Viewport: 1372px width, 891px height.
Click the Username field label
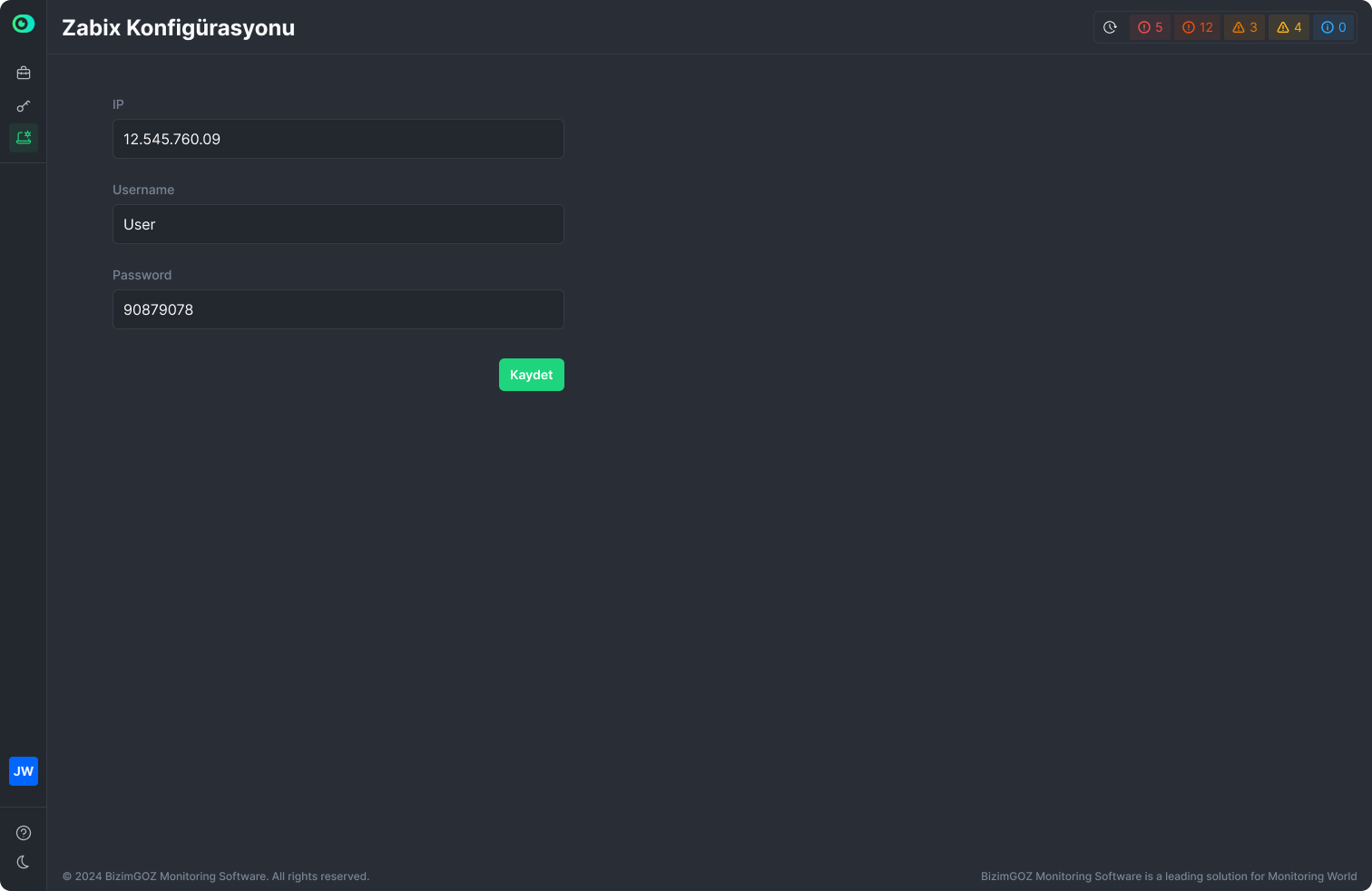coord(143,190)
